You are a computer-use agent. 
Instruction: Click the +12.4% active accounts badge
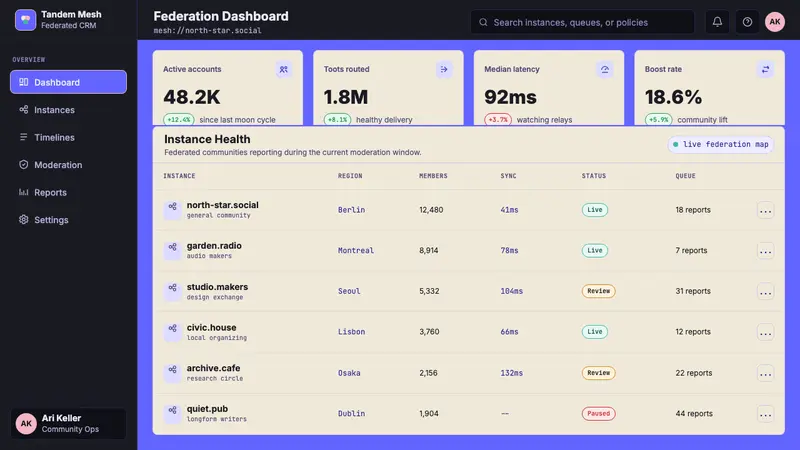tap(179, 119)
